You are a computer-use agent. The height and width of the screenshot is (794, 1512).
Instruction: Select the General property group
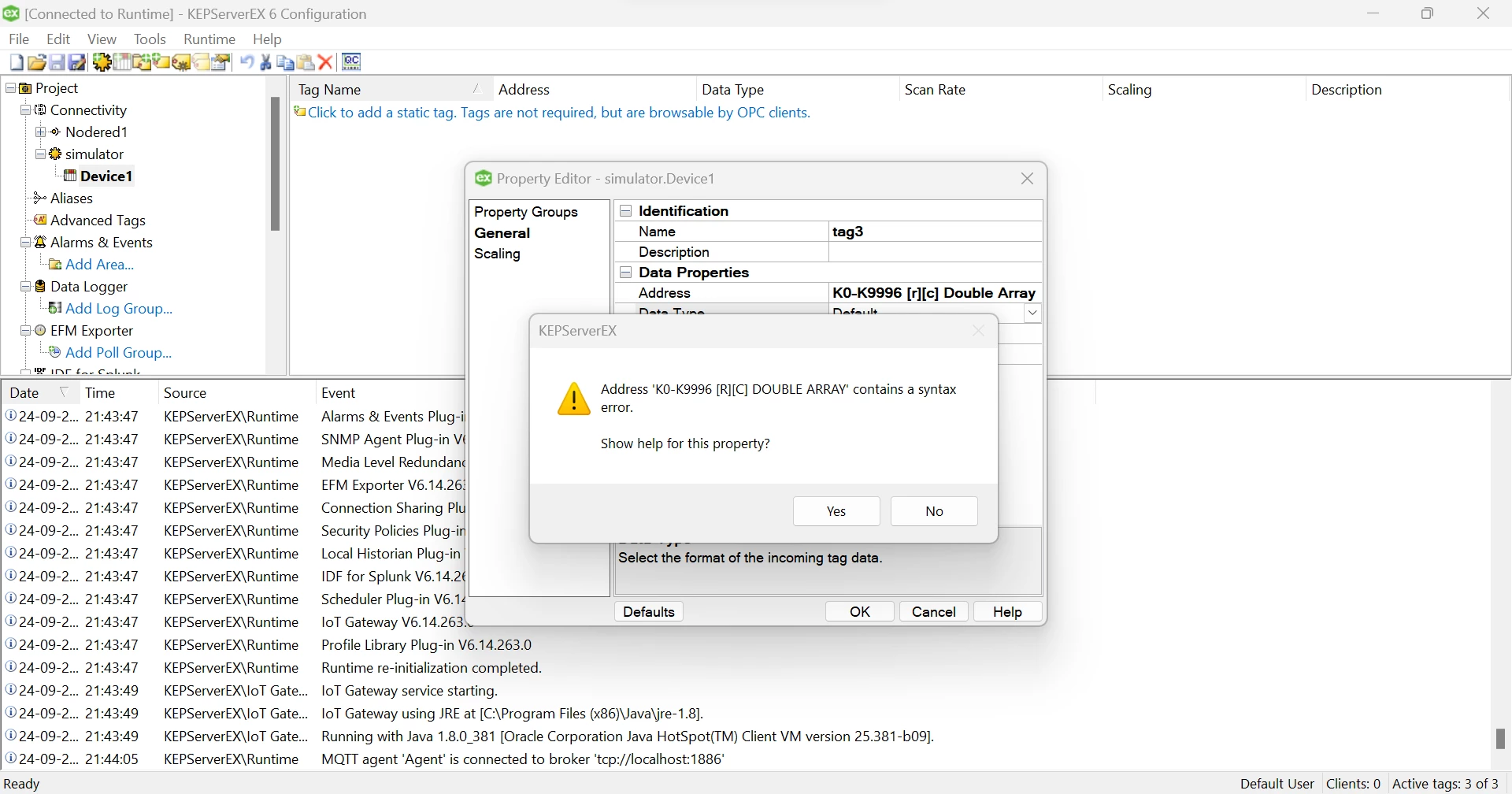[x=504, y=234]
